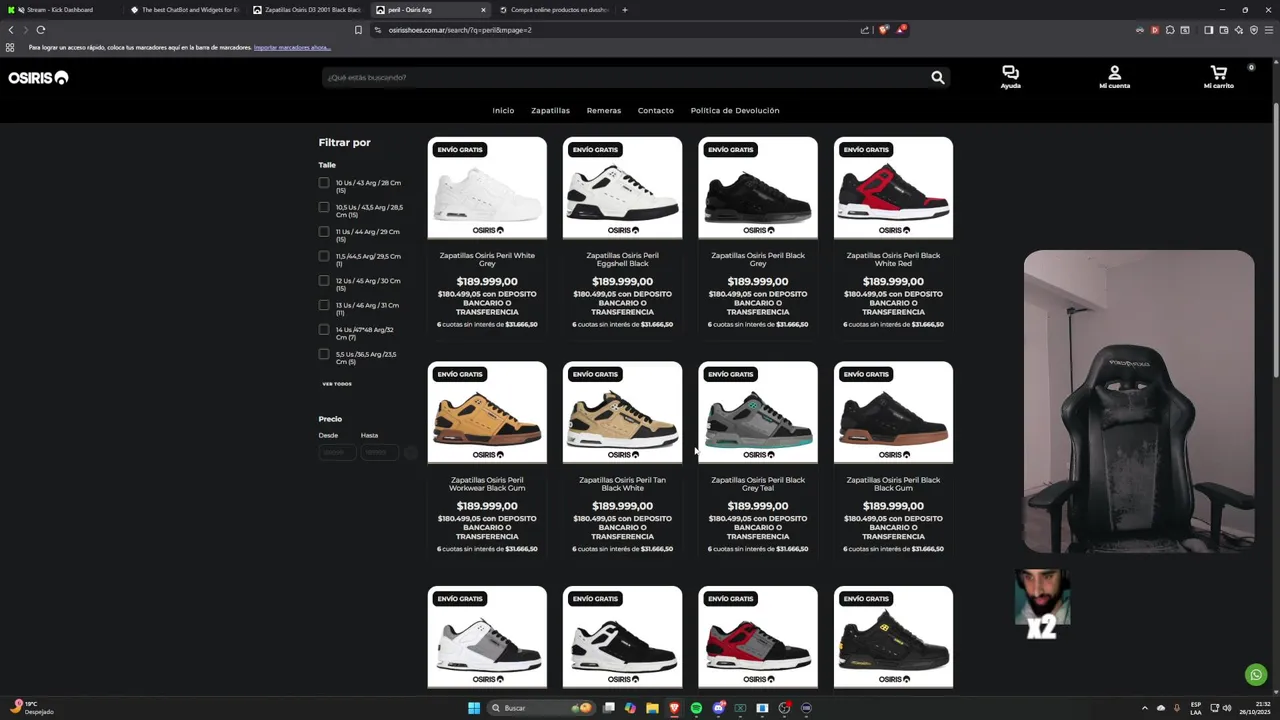Open Mi cuenta user icon
Viewport: 1280px width, 720px height.
(x=1114, y=77)
